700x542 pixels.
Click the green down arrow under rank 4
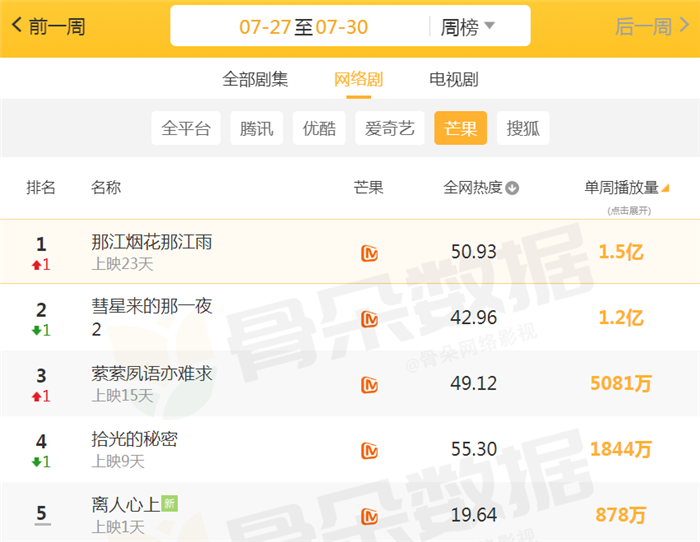pyautogui.click(x=36, y=462)
